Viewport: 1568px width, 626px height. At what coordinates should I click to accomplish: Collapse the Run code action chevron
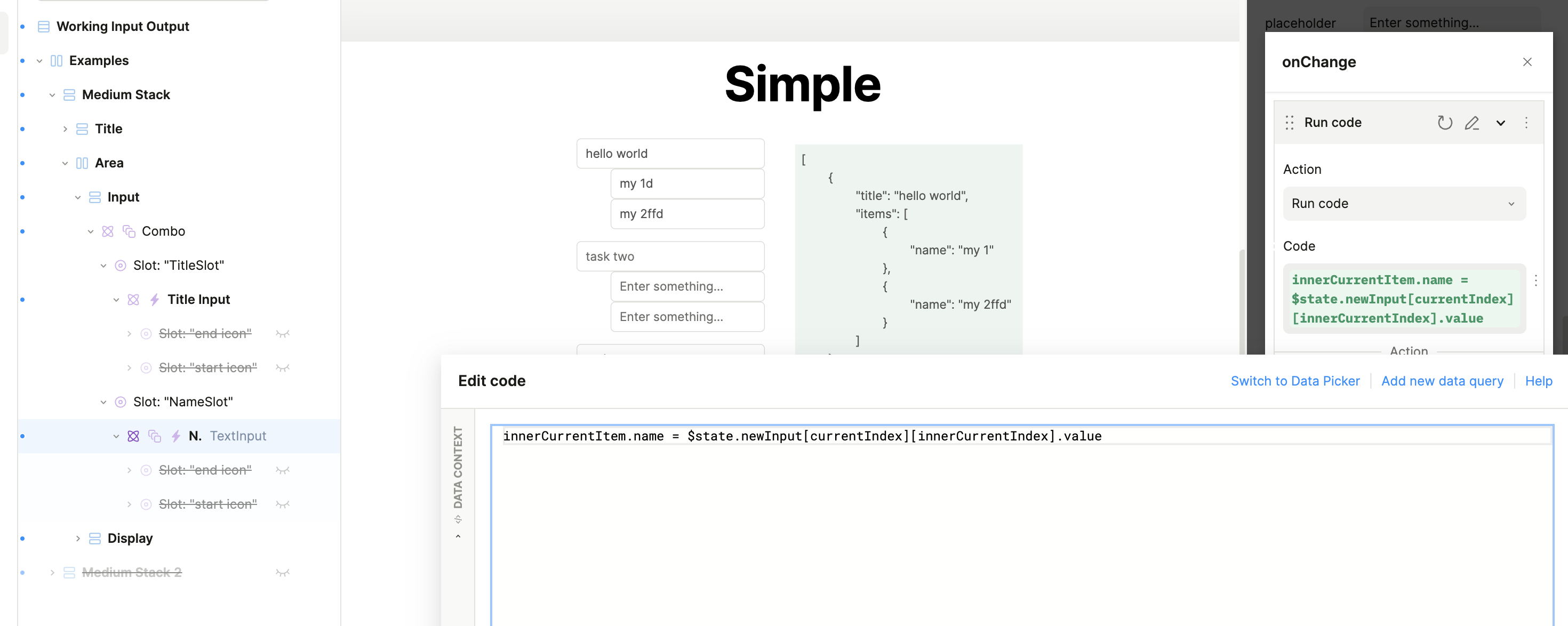point(1500,122)
